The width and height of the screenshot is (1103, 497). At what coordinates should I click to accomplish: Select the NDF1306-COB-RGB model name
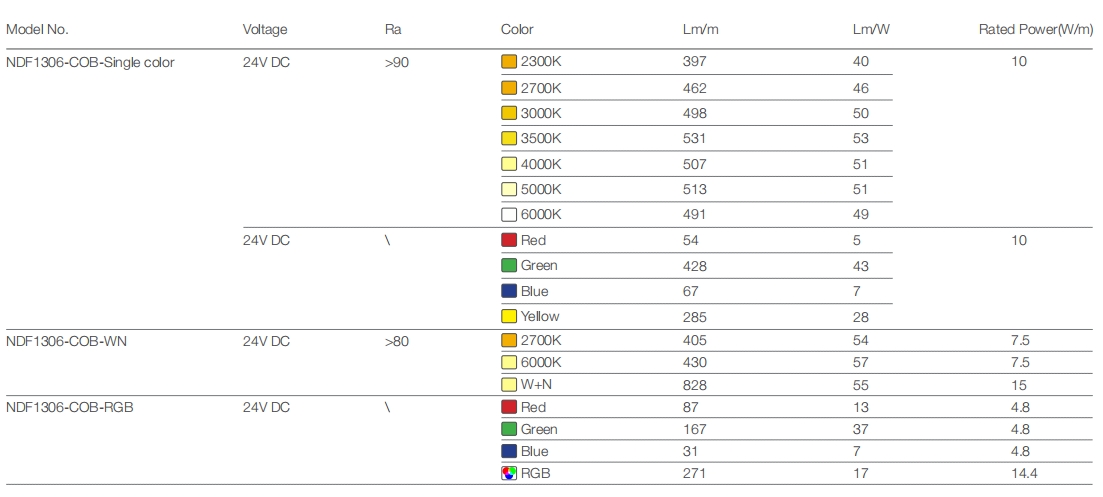pos(69,407)
